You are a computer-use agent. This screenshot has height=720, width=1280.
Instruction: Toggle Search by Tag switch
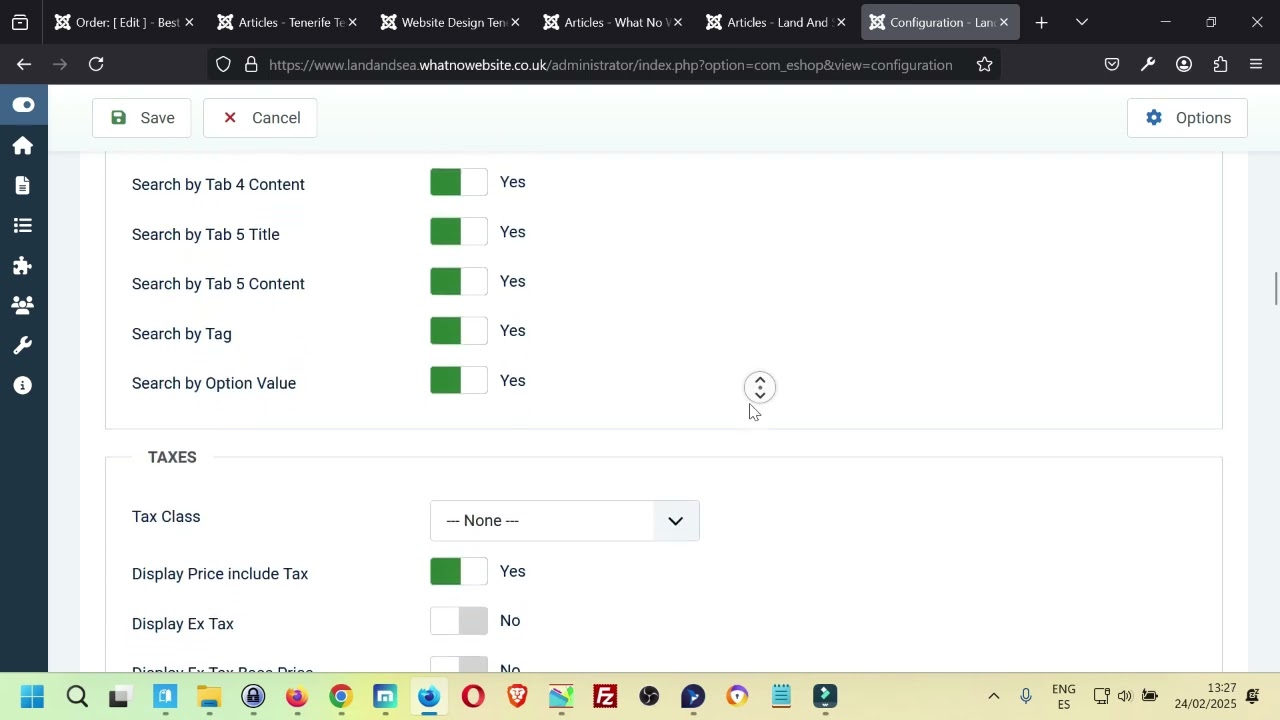coord(459,331)
